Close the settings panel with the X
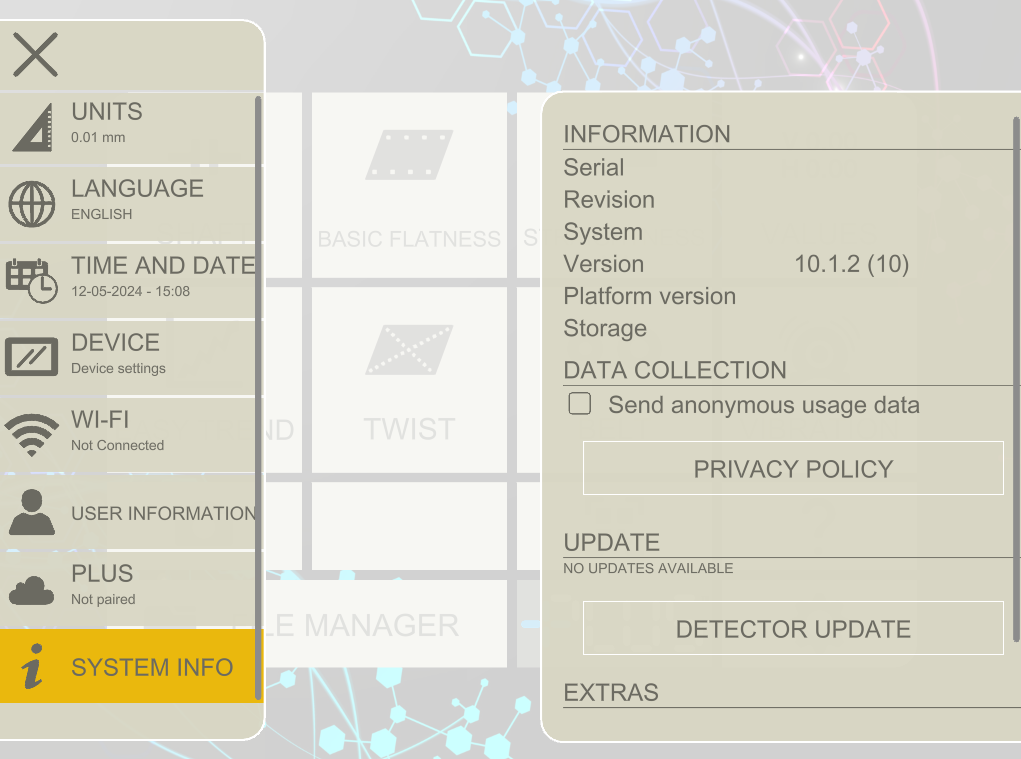The width and height of the screenshot is (1021, 759). pyautogui.click(x=34, y=54)
